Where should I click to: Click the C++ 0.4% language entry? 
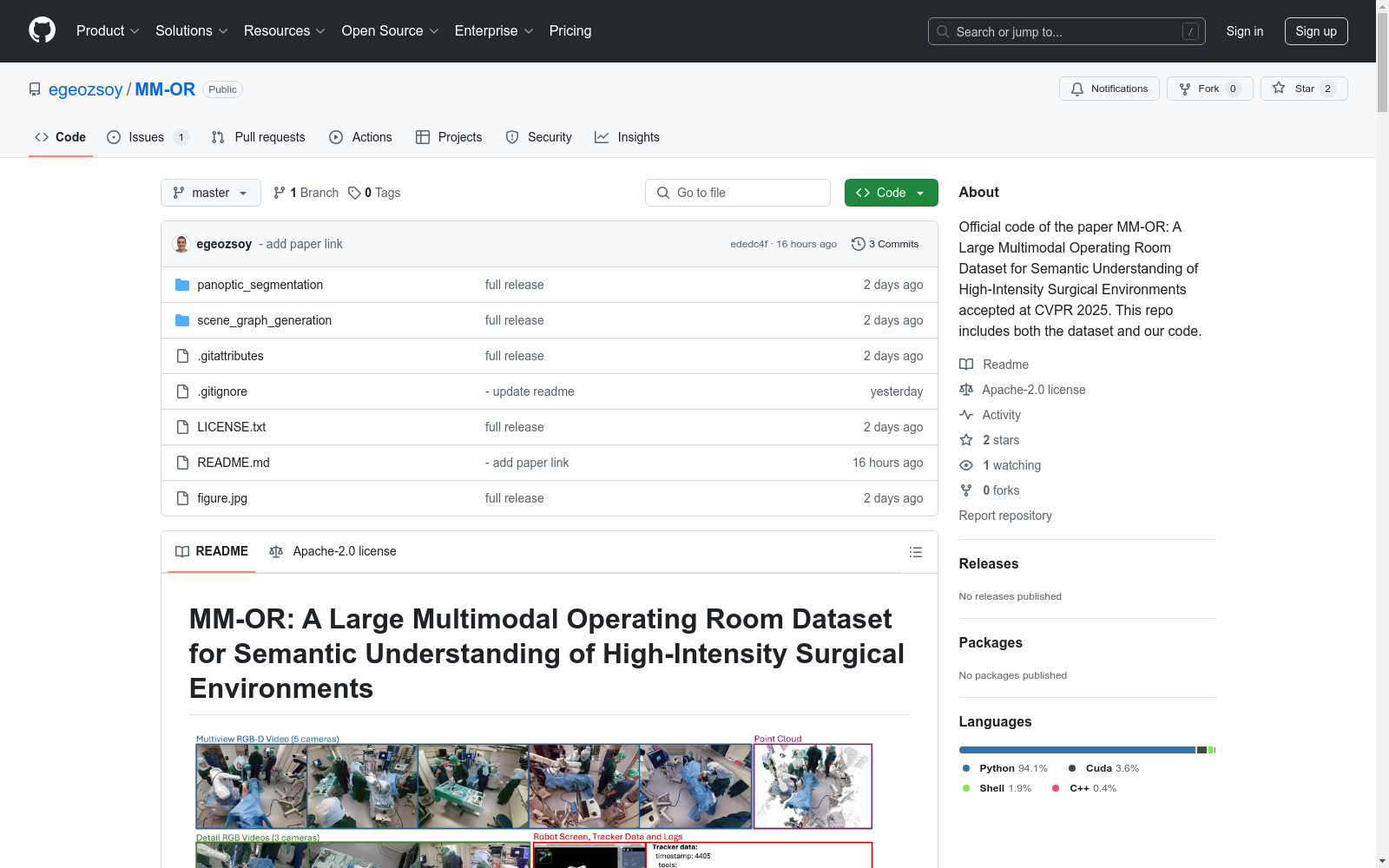click(x=1084, y=788)
